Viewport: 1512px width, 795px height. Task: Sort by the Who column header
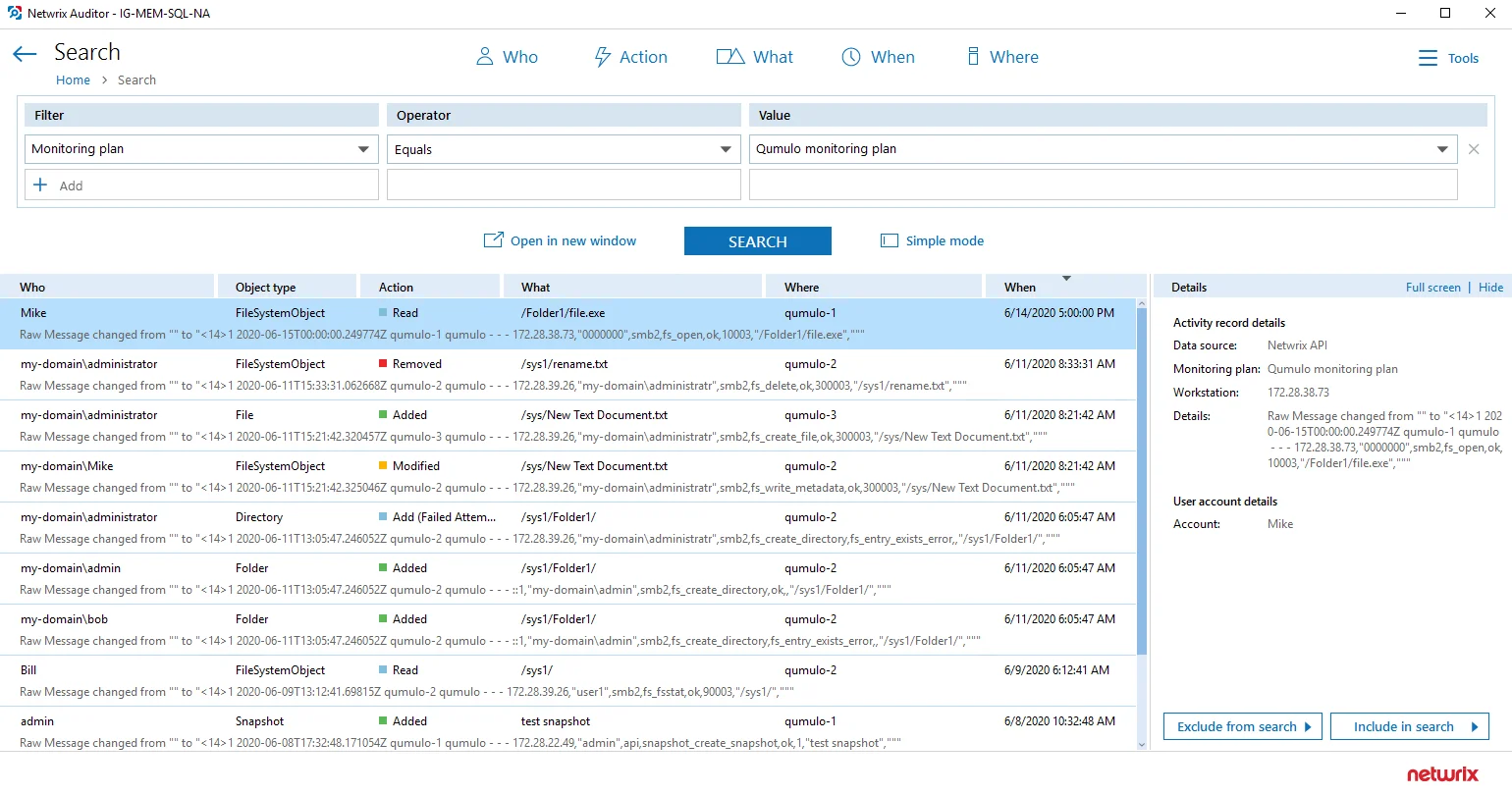click(x=107, y=288)
